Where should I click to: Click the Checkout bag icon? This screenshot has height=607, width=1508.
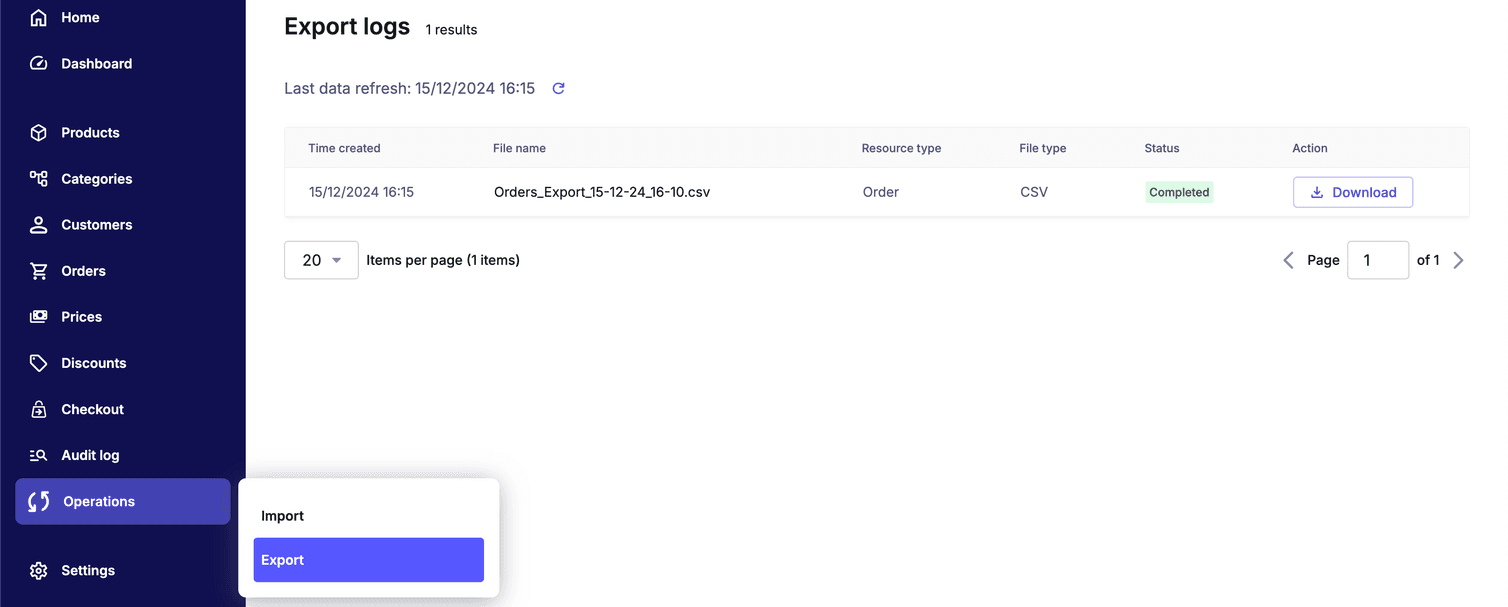(39, 409)
